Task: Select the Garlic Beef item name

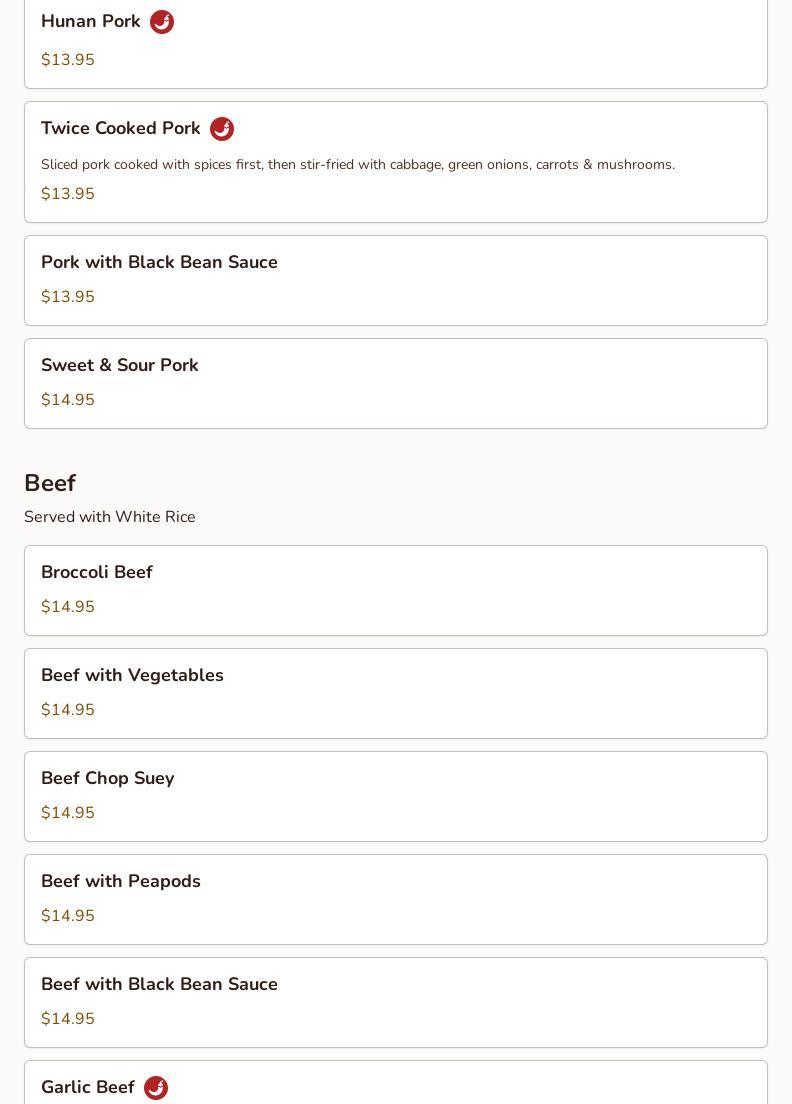Action: 88,1088
